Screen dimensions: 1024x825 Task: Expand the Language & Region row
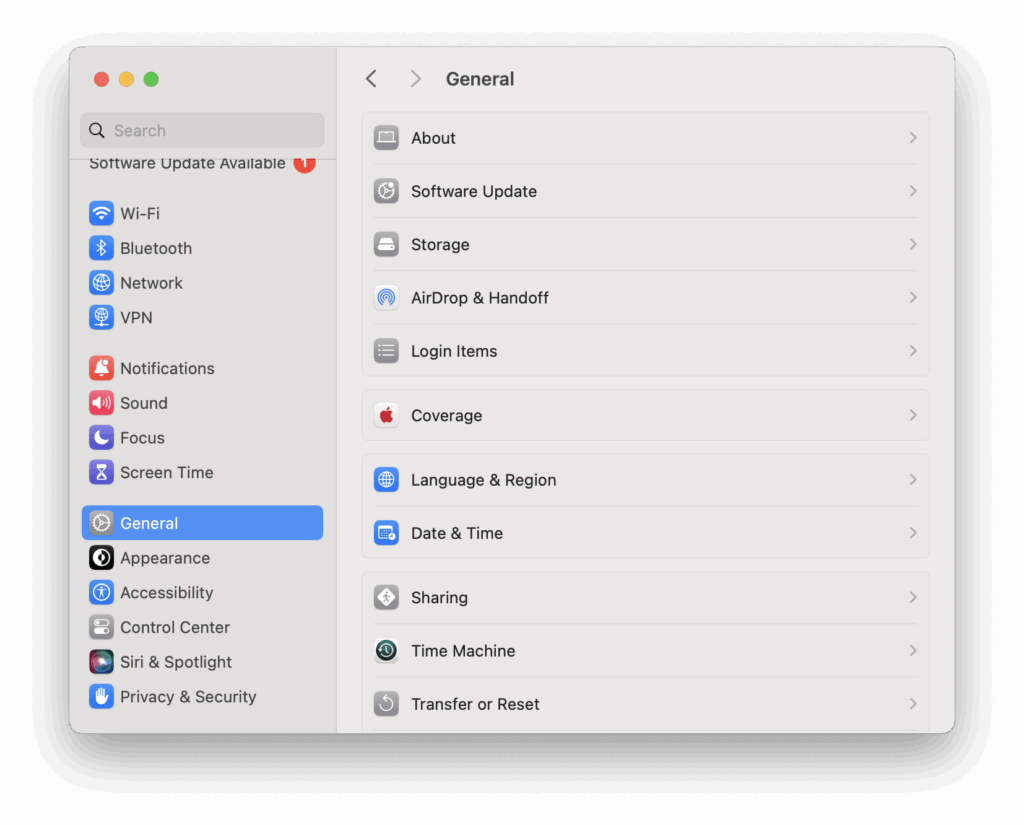coord(911,480)
